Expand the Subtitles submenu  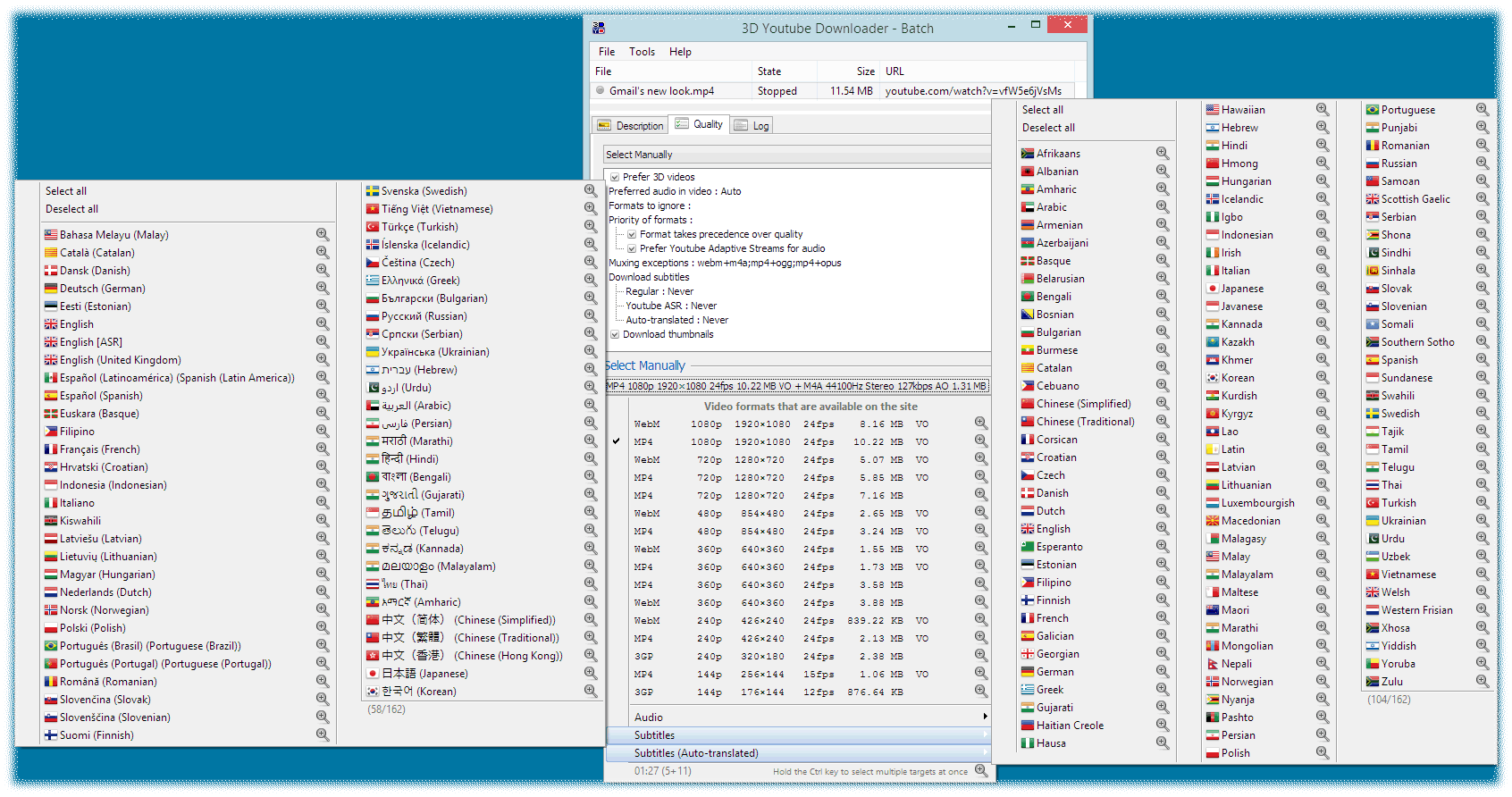[799, 735]
